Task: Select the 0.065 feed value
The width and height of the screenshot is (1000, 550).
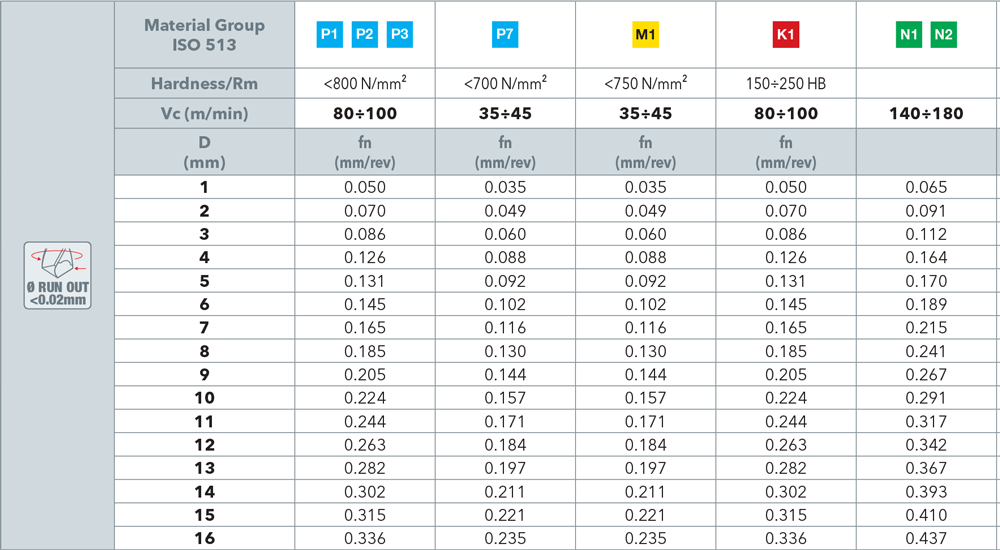Action: pyautogui.click(x=926, y=187)
